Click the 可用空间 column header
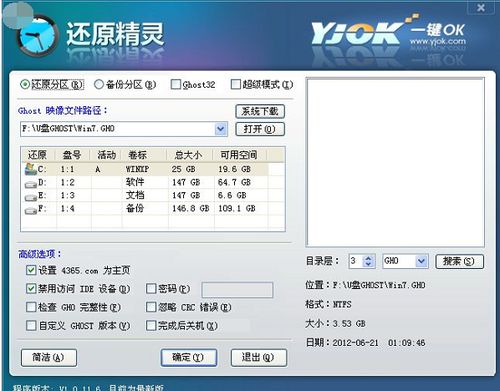 pyautogui.click(x=239, y=155)
